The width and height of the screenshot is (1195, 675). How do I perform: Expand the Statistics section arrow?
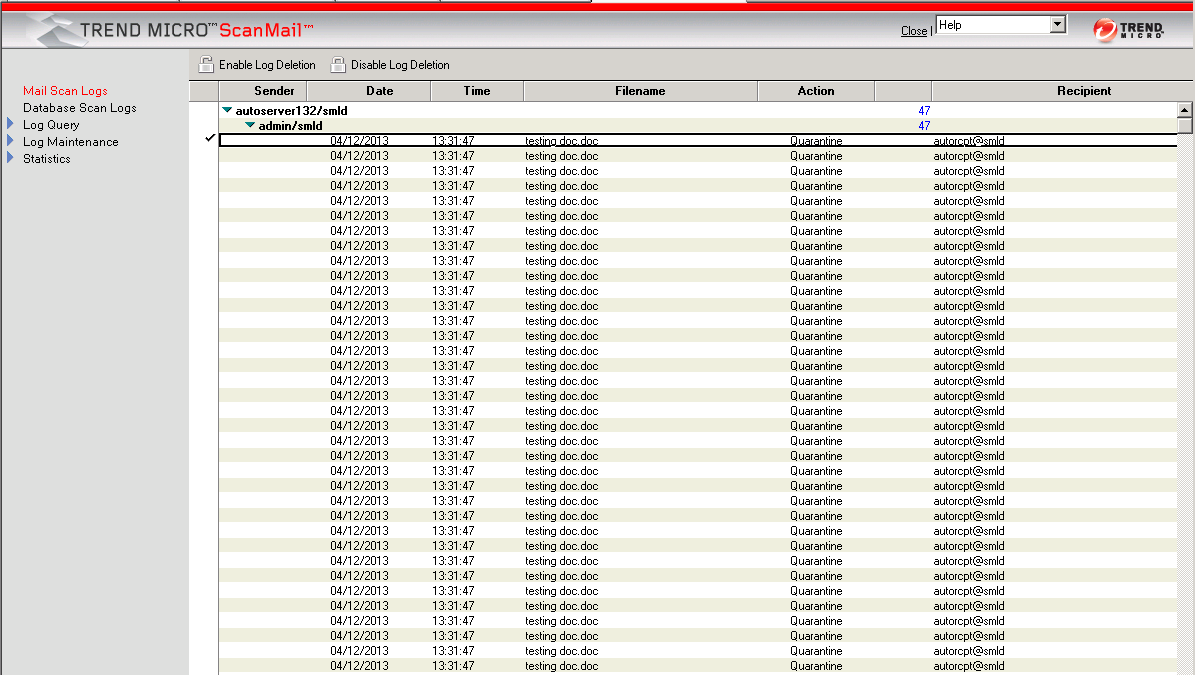[11, 159]
